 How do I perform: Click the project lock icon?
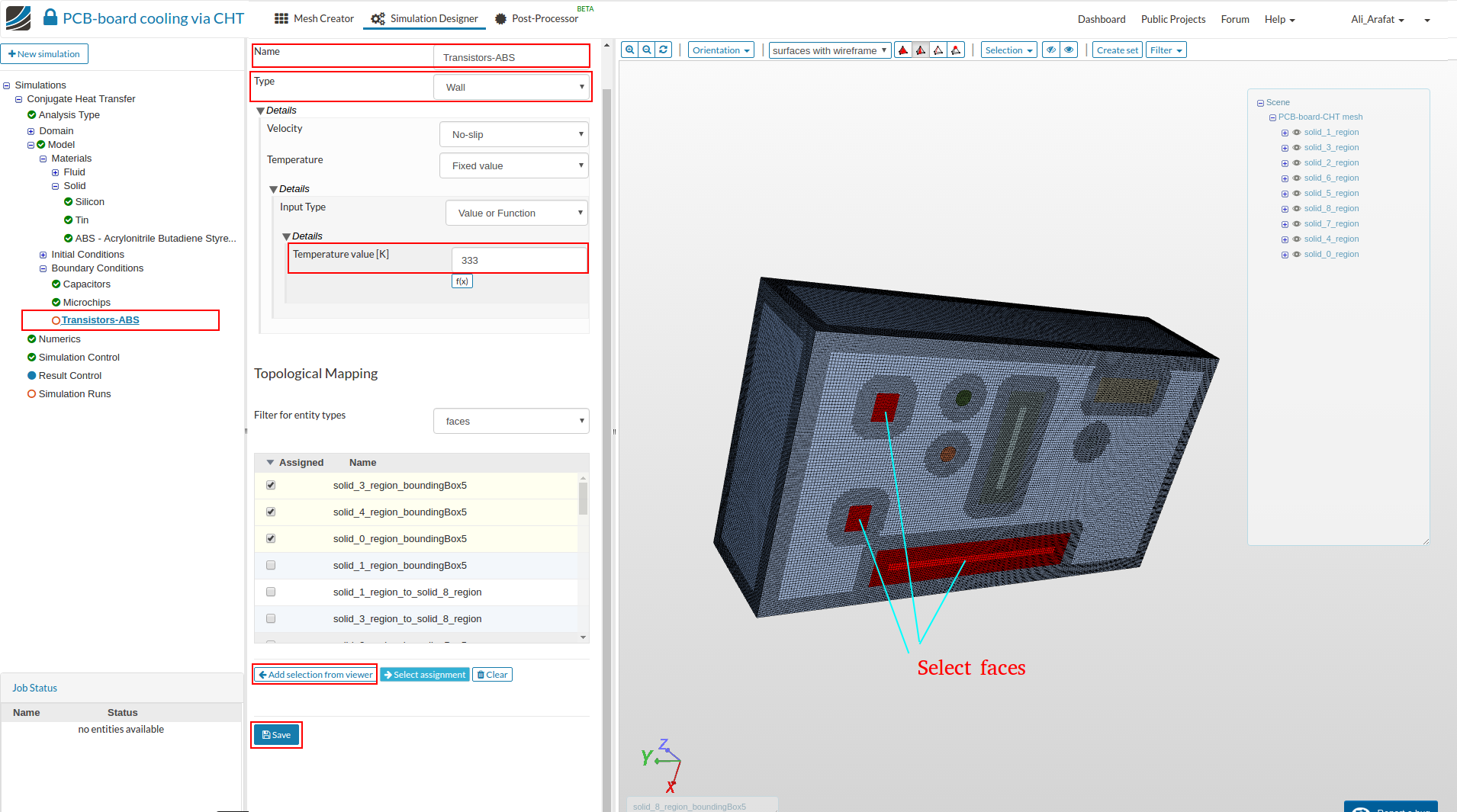click(x=50, y=18)
